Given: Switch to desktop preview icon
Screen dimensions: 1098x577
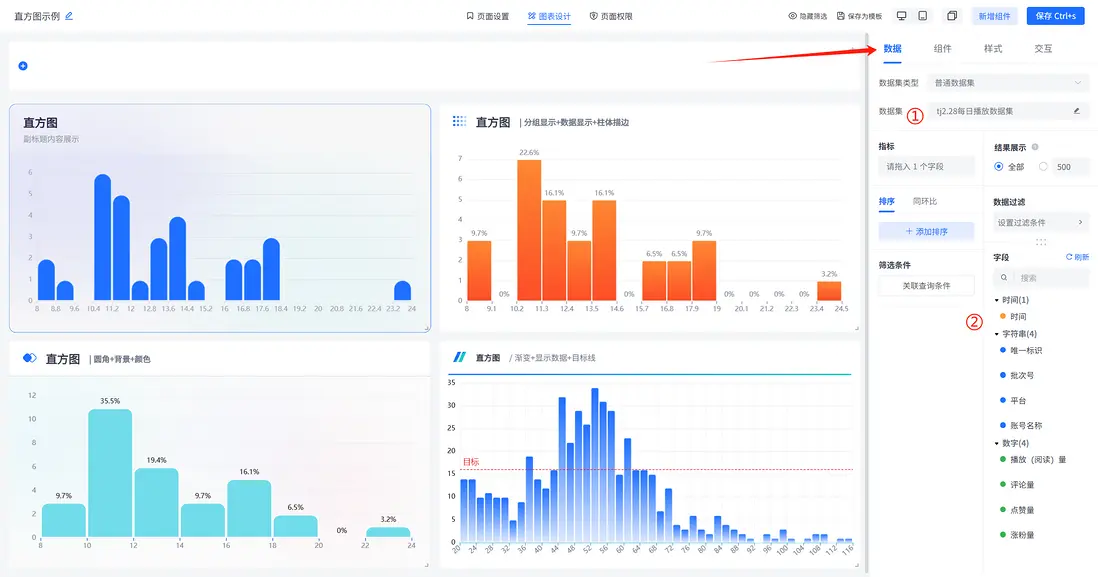Looking at the screenshot, I should (x=901, y=15).
